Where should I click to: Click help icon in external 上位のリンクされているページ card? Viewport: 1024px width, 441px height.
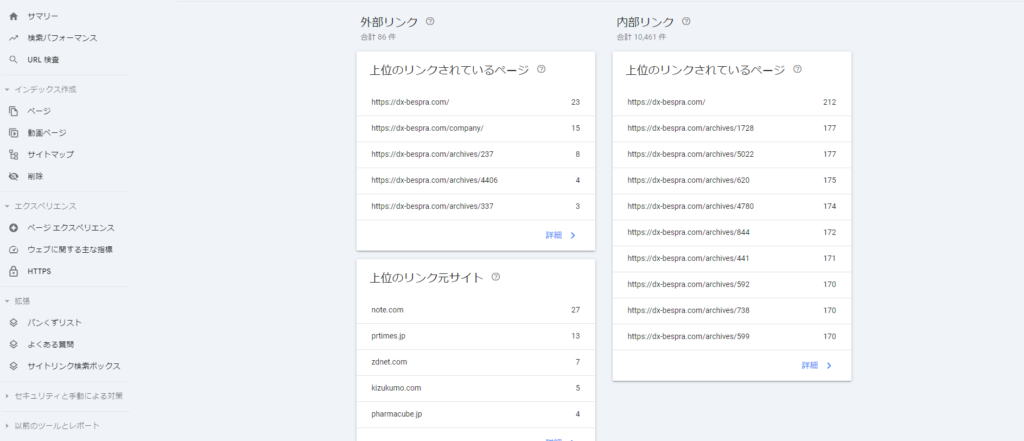click(541, 69)
